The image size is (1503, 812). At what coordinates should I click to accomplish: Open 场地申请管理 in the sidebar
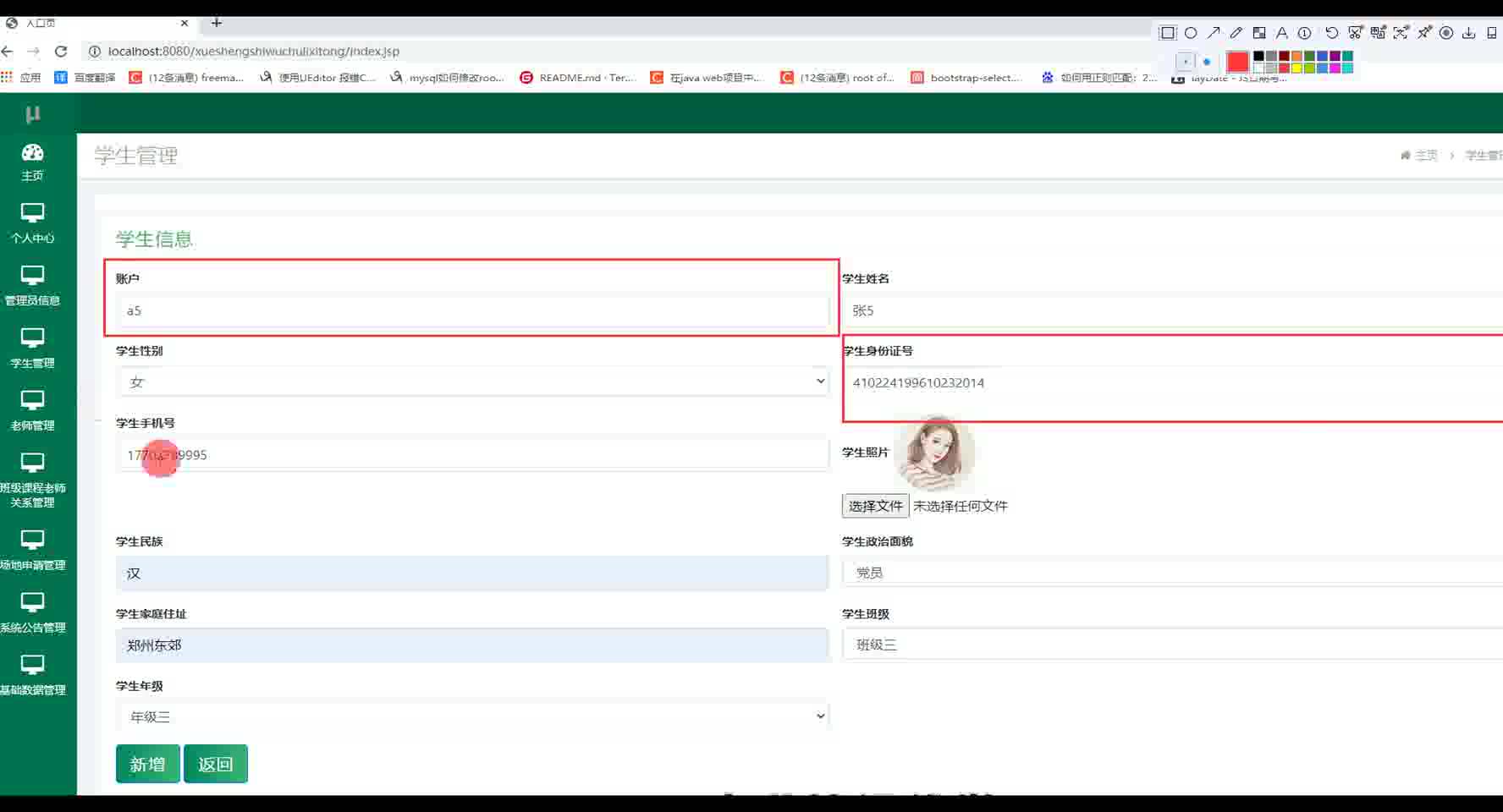pos(32,551)
